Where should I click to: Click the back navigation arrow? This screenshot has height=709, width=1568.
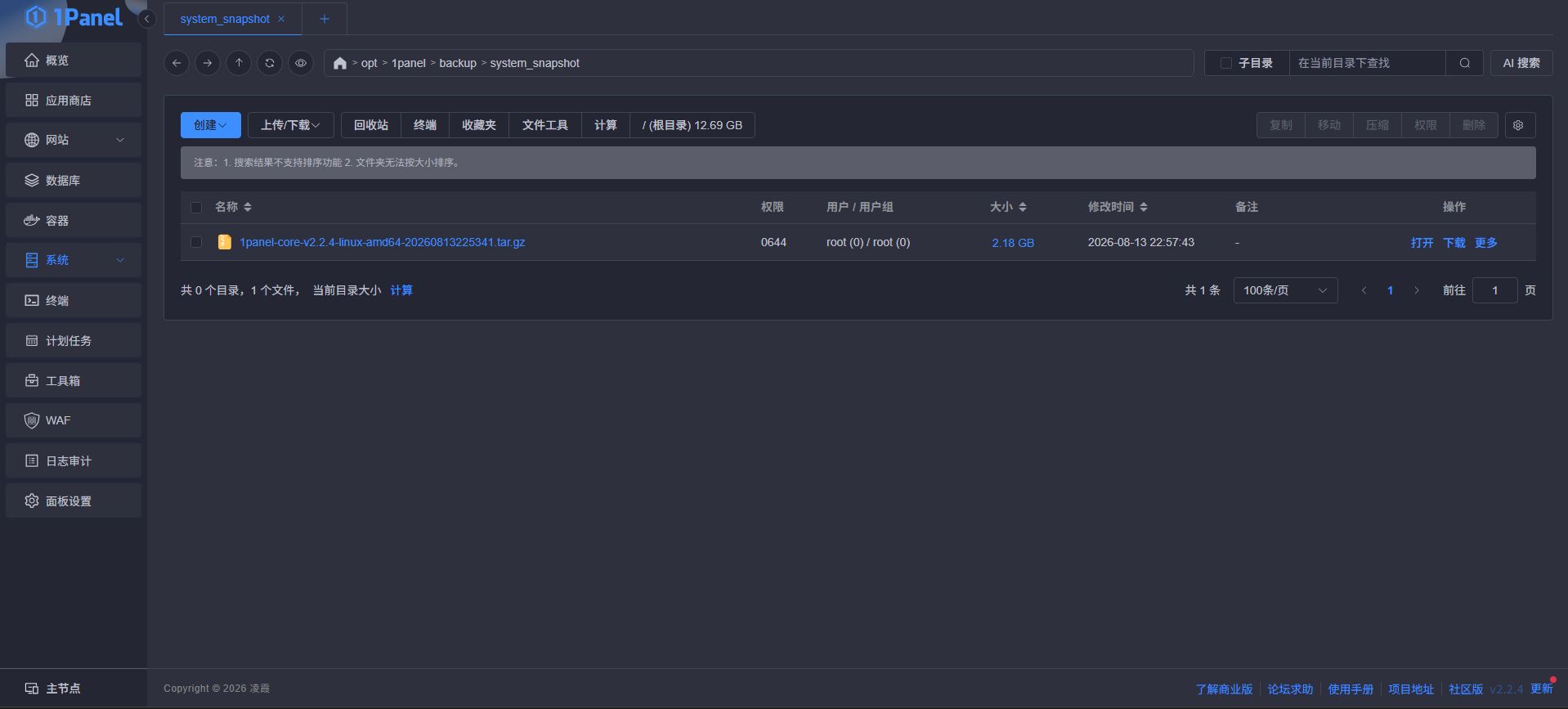[177, 63]
